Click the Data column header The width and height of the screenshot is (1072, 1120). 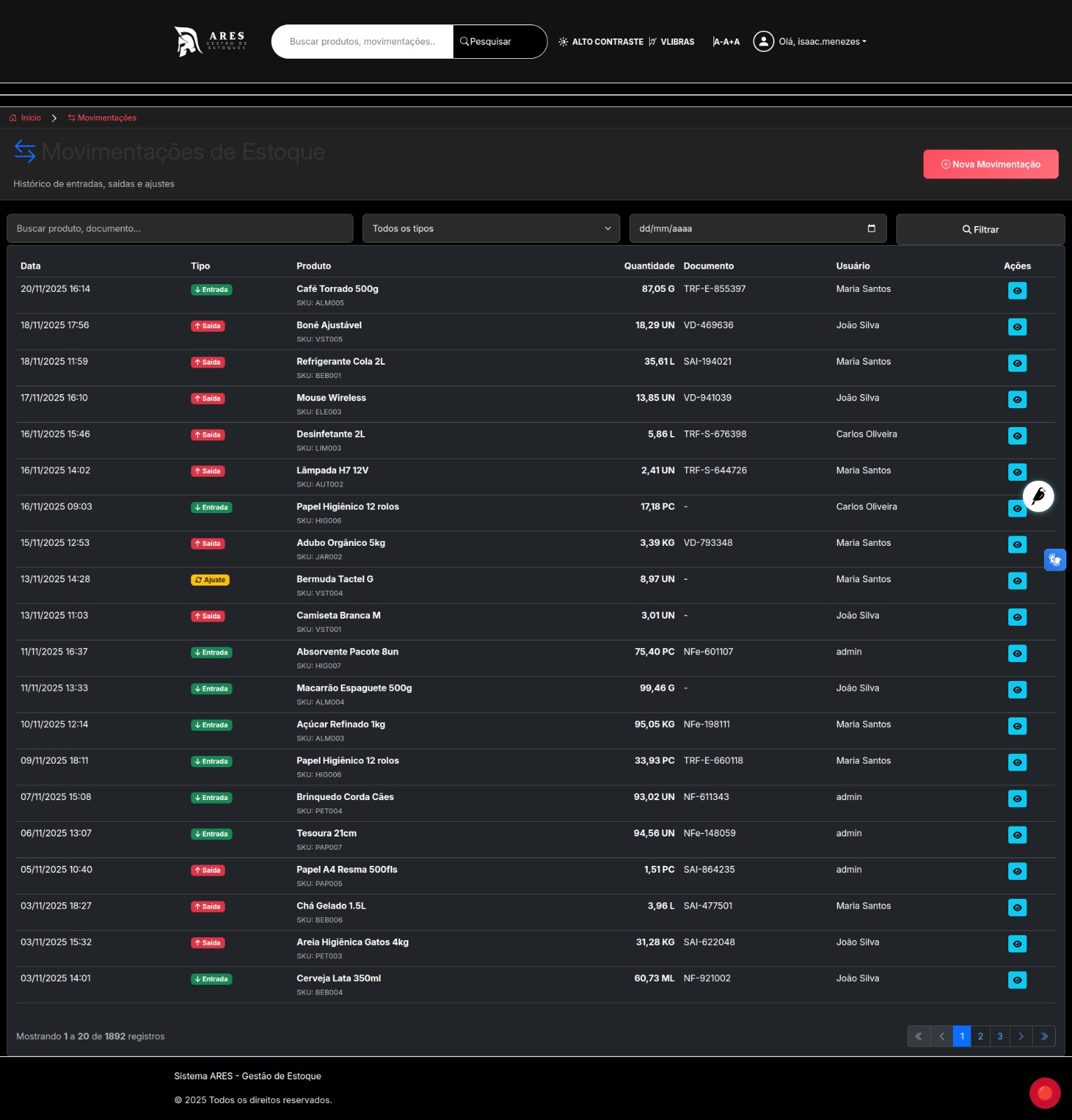click(x=31, y=266)
